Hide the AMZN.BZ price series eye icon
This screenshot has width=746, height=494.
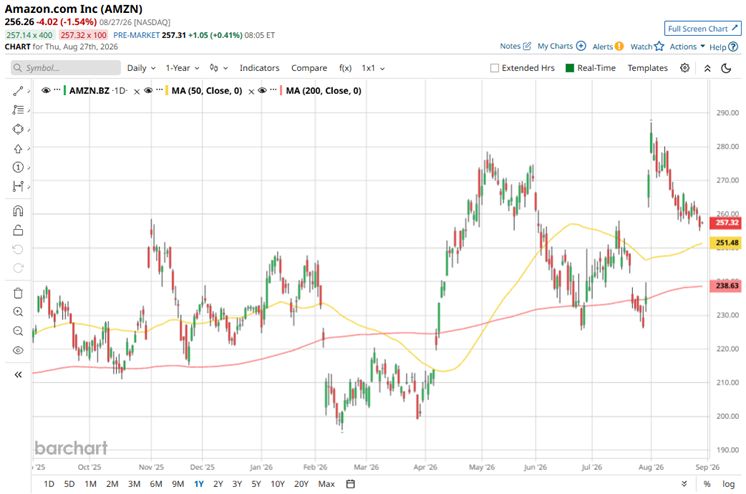coord(46,90)
